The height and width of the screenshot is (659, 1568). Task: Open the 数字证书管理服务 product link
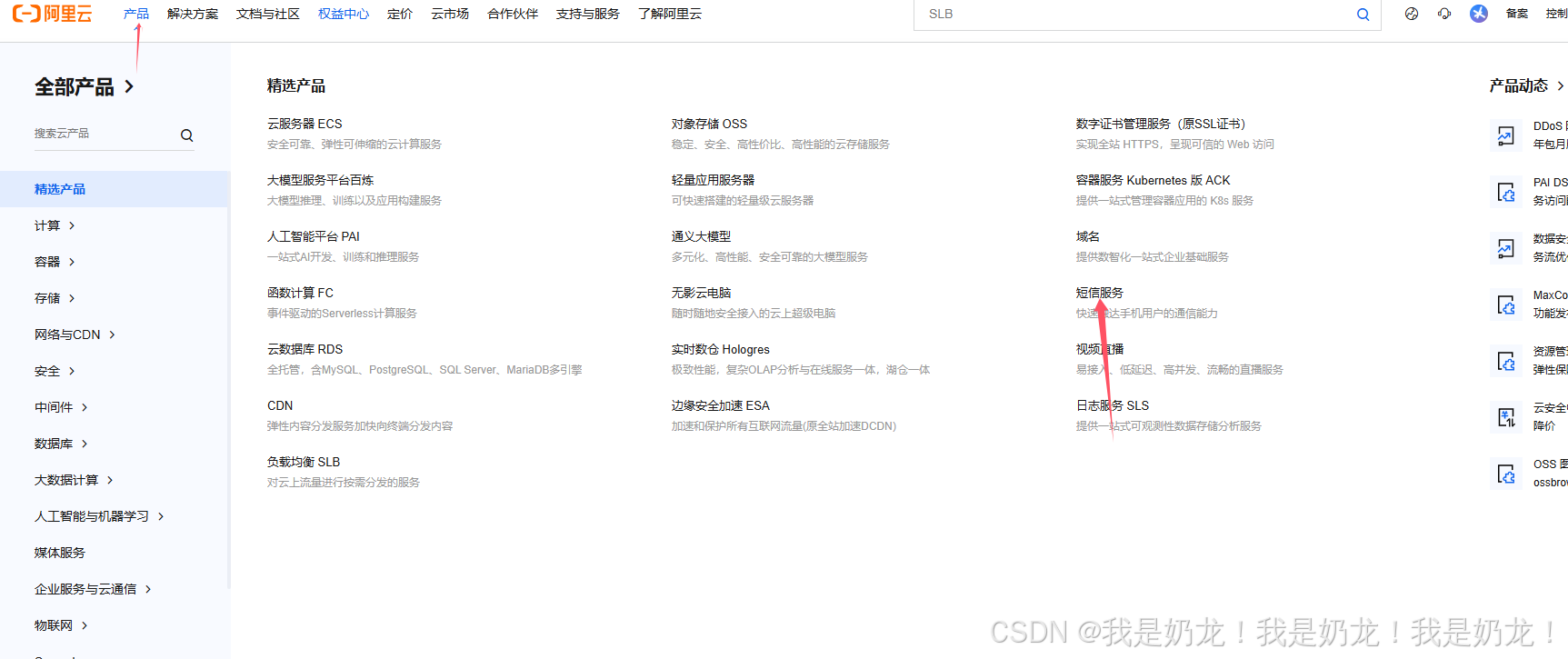point(1161,124)
